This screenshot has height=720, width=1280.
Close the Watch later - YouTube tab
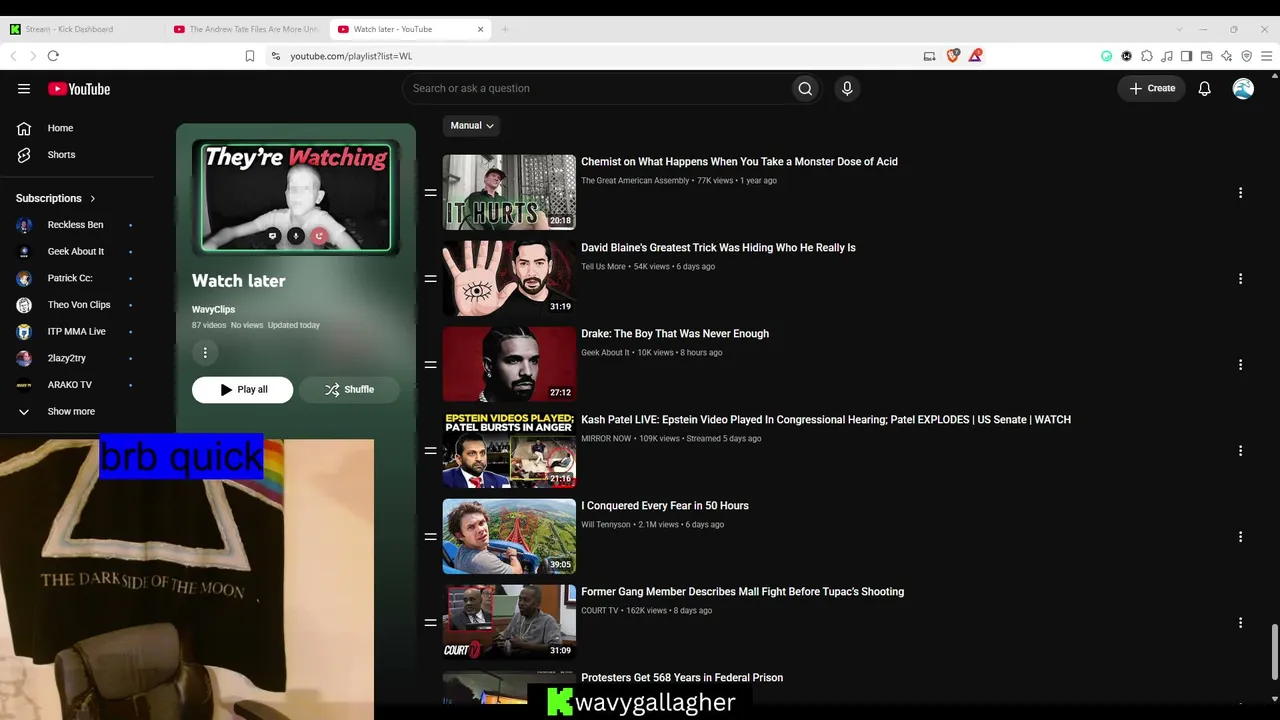tap(480, 29)
